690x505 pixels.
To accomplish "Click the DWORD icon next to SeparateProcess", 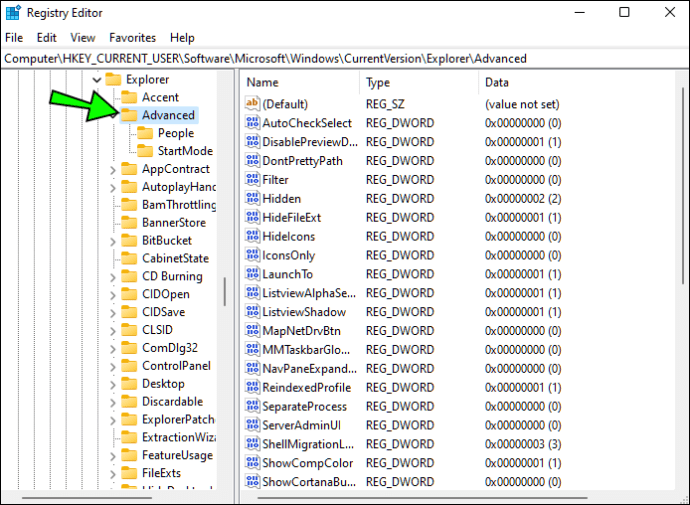I will coord(252,406).
